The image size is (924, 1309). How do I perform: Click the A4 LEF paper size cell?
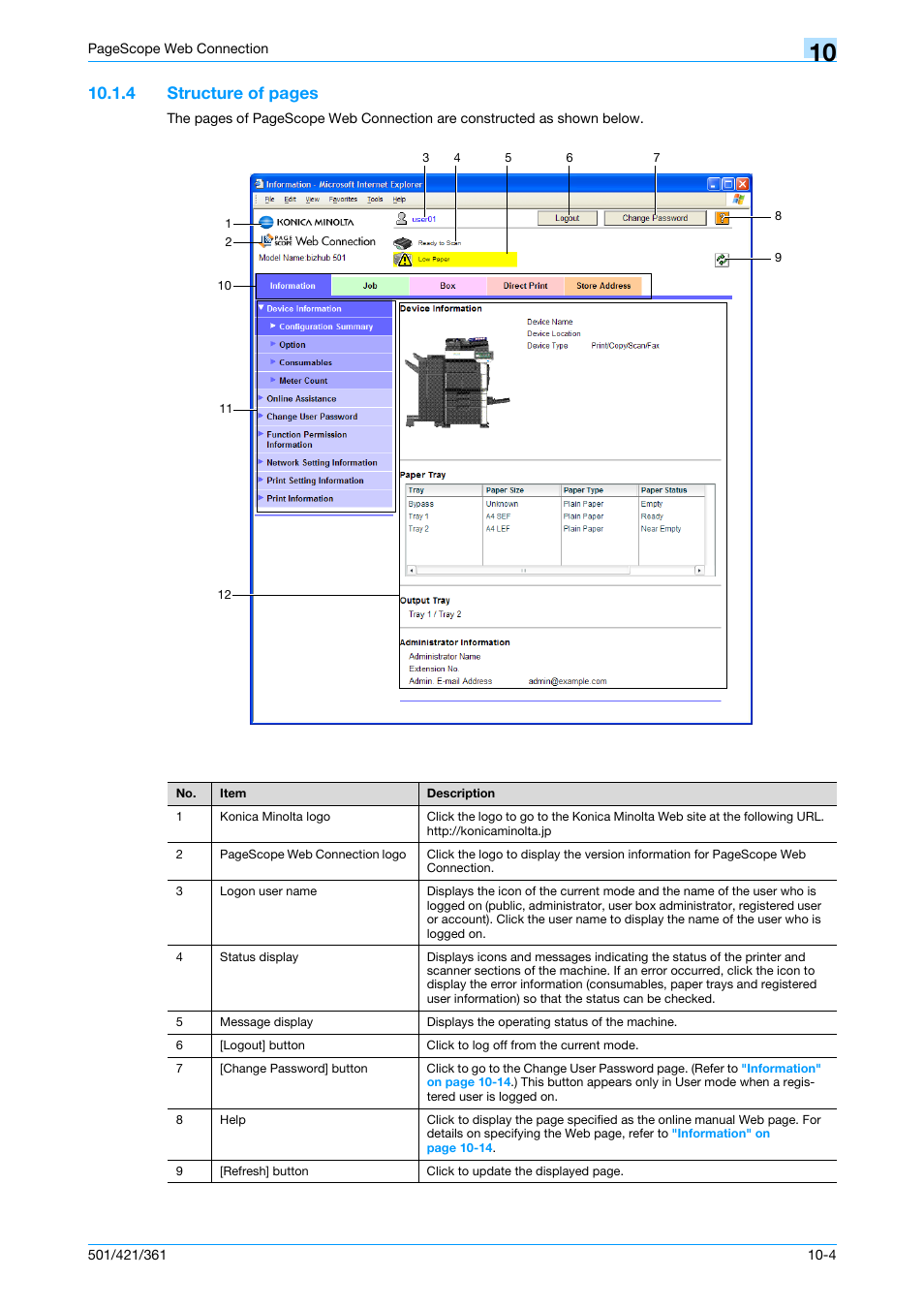pyautogui.click(x=498, y=529)
